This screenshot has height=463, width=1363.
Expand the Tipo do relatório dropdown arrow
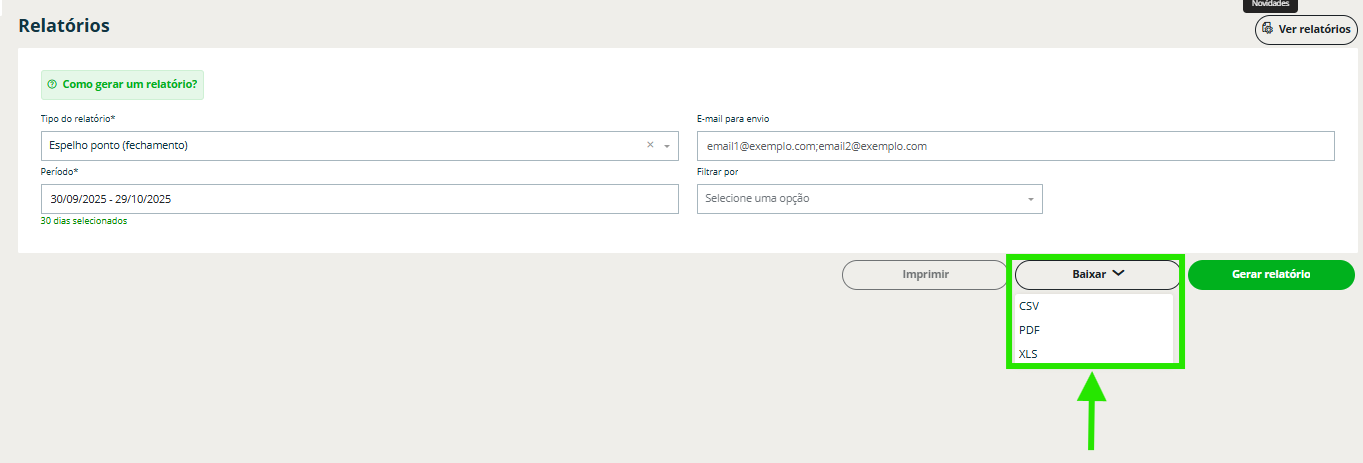(x=667, y=146)
